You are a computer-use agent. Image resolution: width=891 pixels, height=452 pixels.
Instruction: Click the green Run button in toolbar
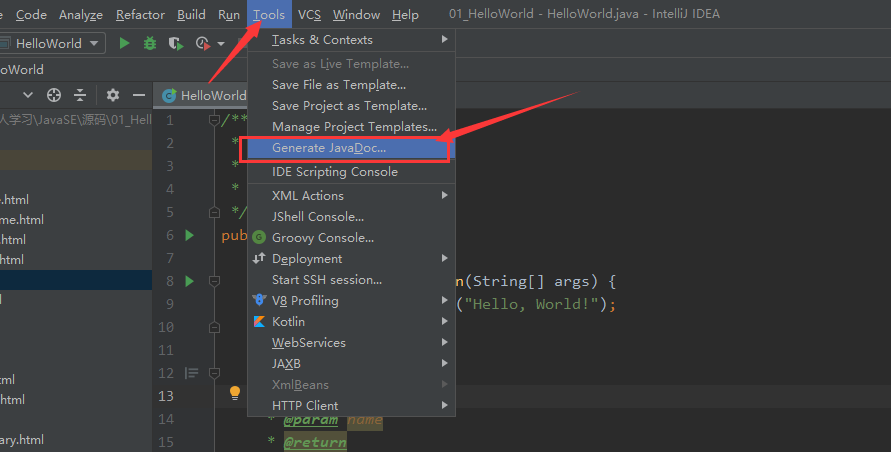click(124, 43)
